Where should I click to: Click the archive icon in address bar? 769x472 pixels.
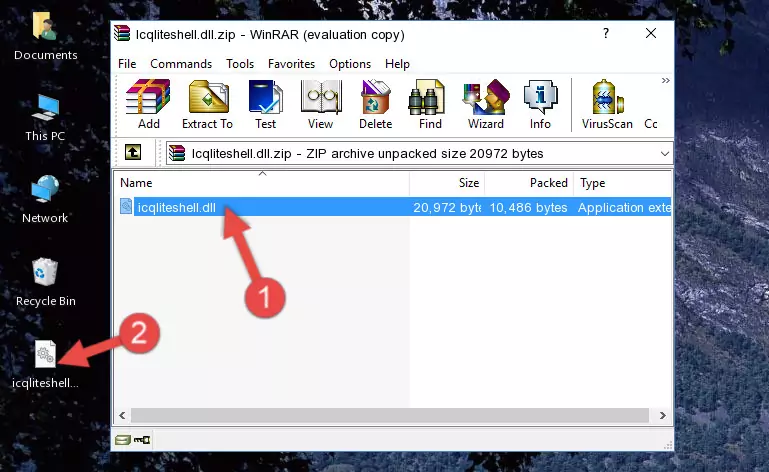177,154
